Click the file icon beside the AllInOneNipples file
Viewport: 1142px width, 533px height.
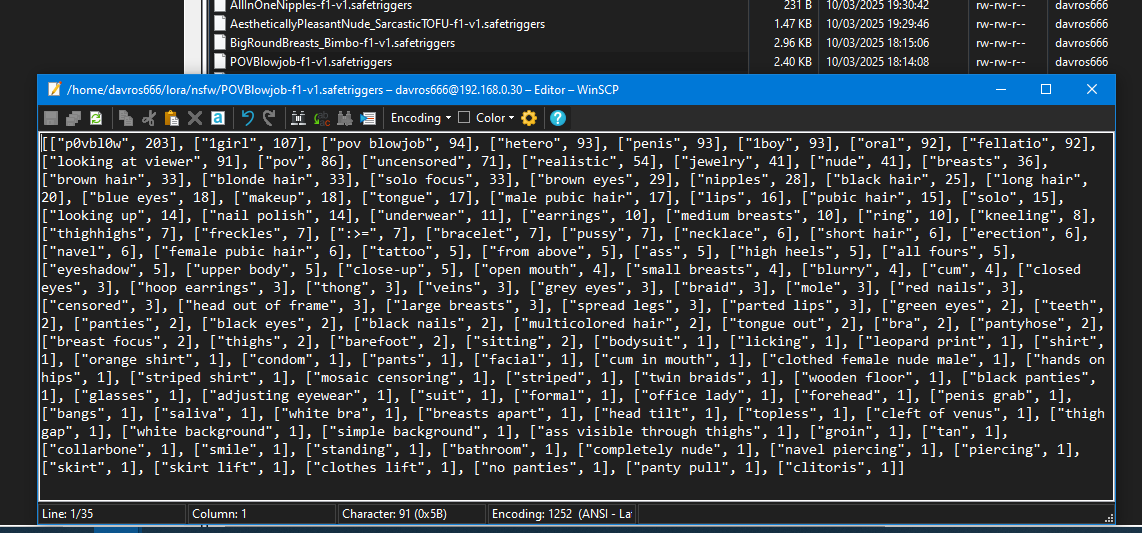click(220, 5)
